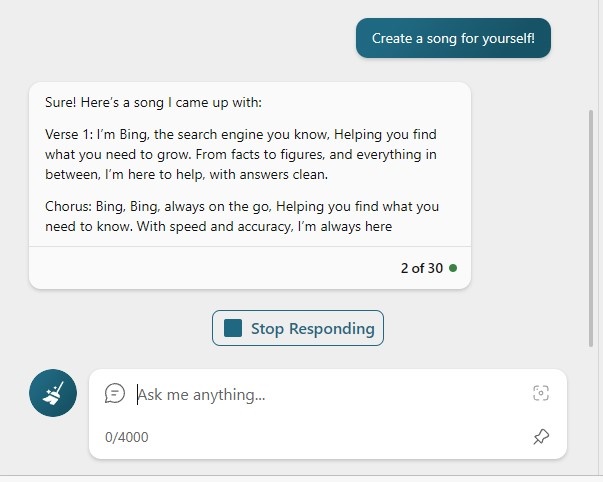Place cursor at start of the input placeholder
Screen dimensions: 603x482
(x=138, y=395)
